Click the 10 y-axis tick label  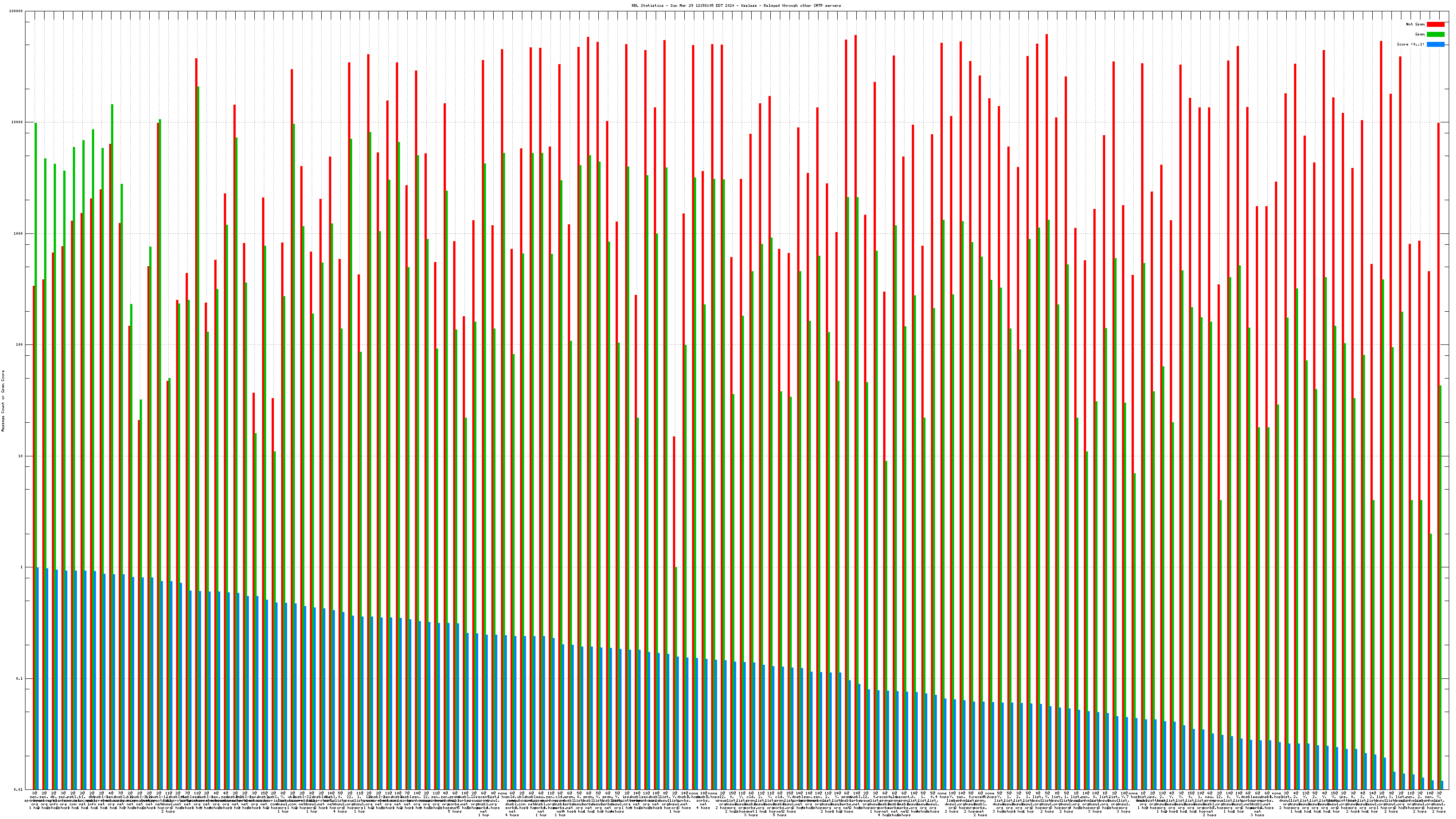pos(21,456)
